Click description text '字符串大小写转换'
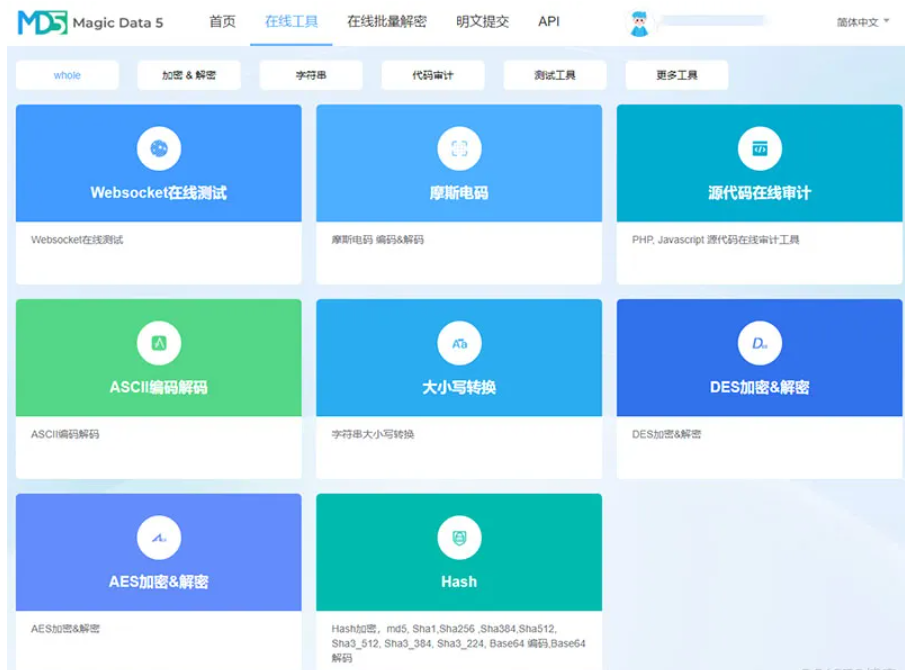 pyautogui.click(x=373, y=434)
